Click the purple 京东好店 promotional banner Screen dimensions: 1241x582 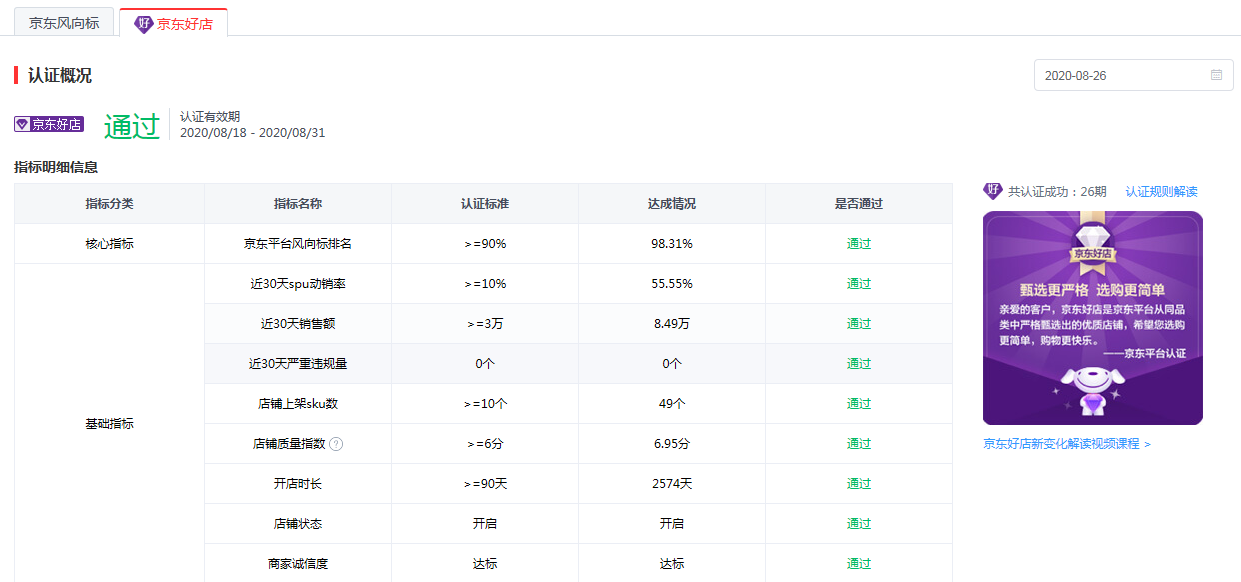coord(1092,318)
